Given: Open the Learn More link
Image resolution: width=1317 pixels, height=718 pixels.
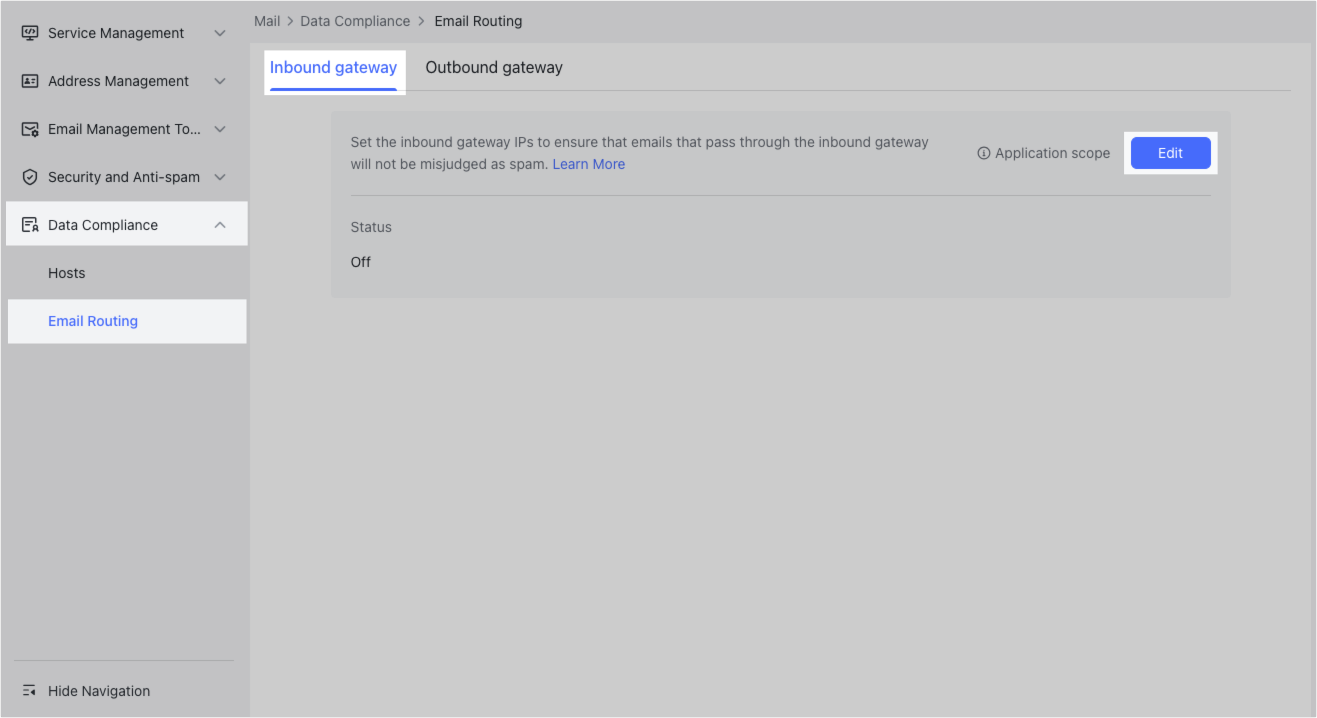Looking at the screenshot, I should [x=588, y=163].
